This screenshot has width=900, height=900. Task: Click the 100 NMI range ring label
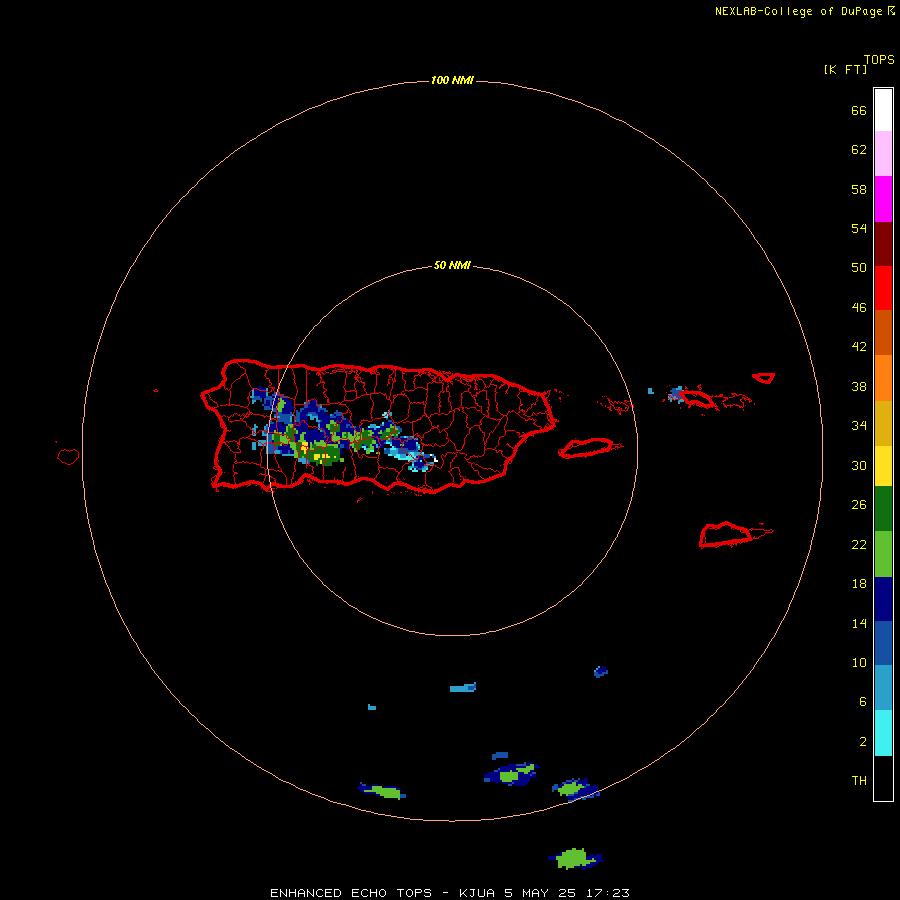tap(452, 80)
